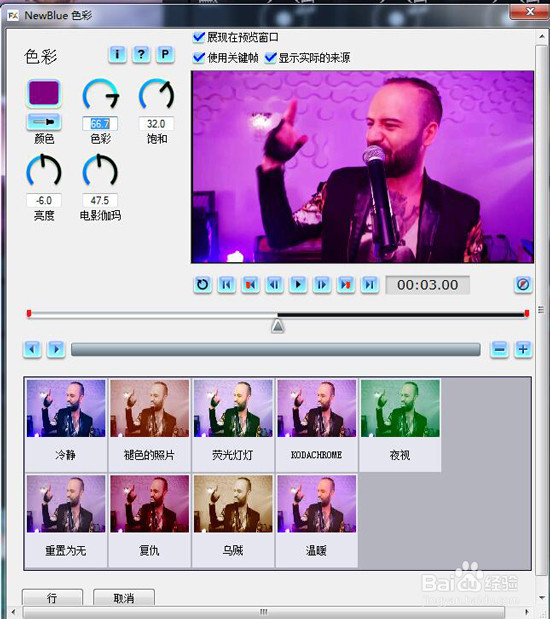Toggle 显示实际的来源 checkbox
This screenshot has width=550, height=619.
pyautogui.click(x=270, y=58)
